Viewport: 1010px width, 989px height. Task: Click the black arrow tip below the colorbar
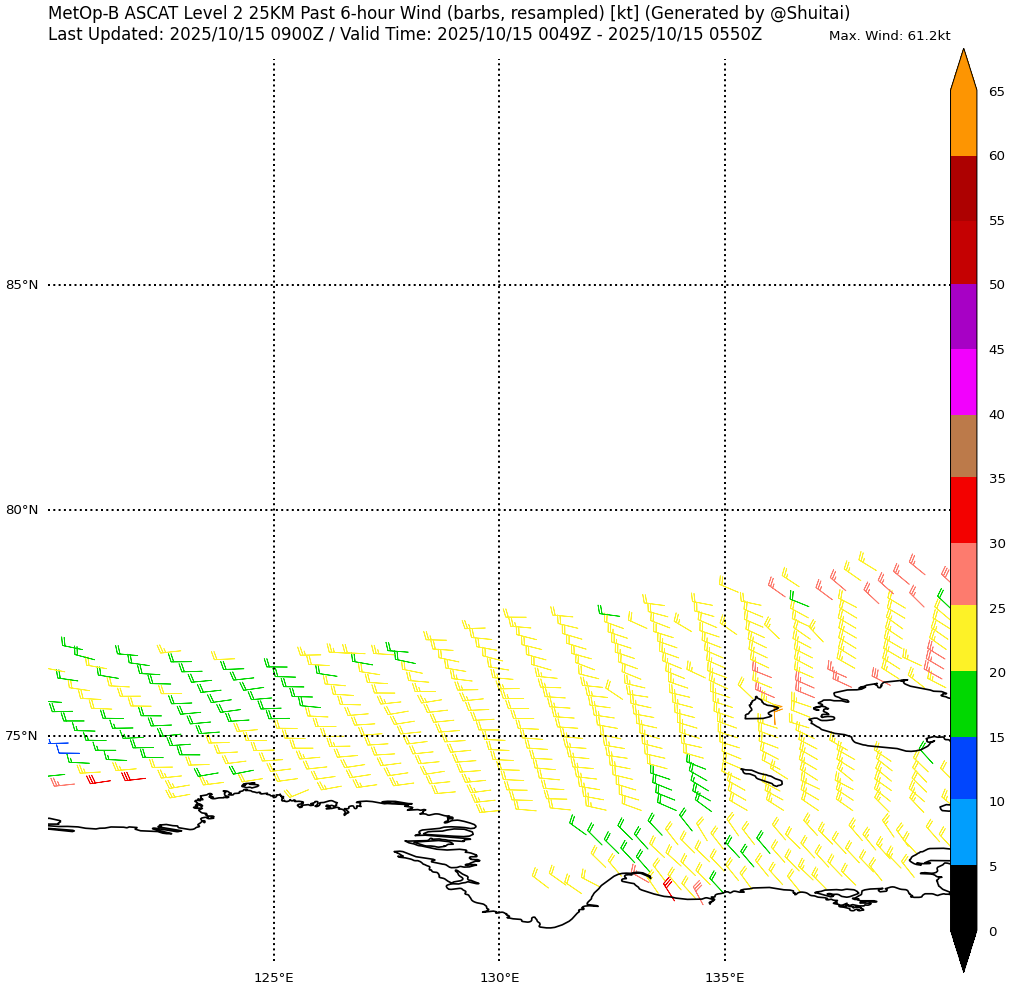point(963,952)
